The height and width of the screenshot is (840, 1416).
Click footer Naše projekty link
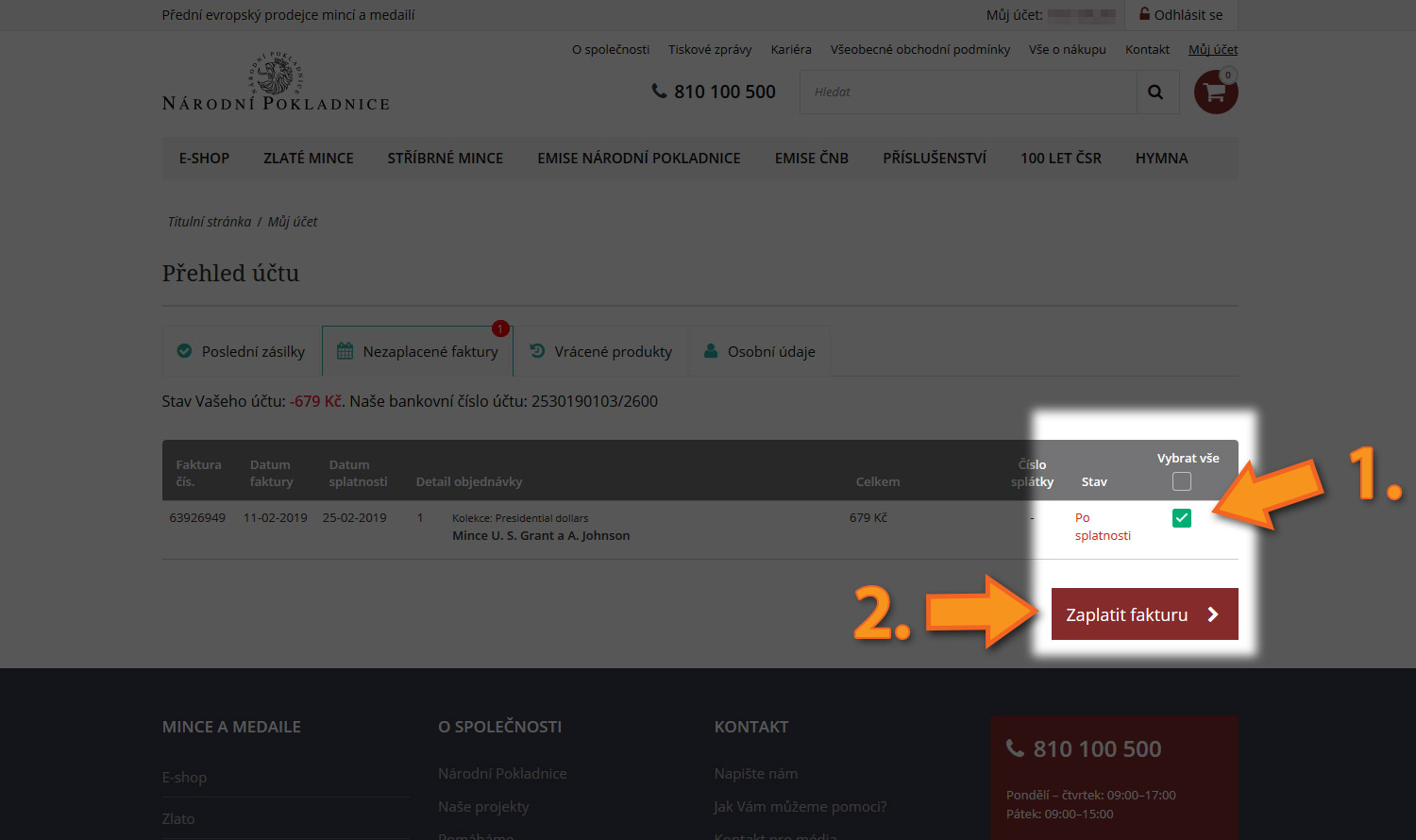[483, 807]
